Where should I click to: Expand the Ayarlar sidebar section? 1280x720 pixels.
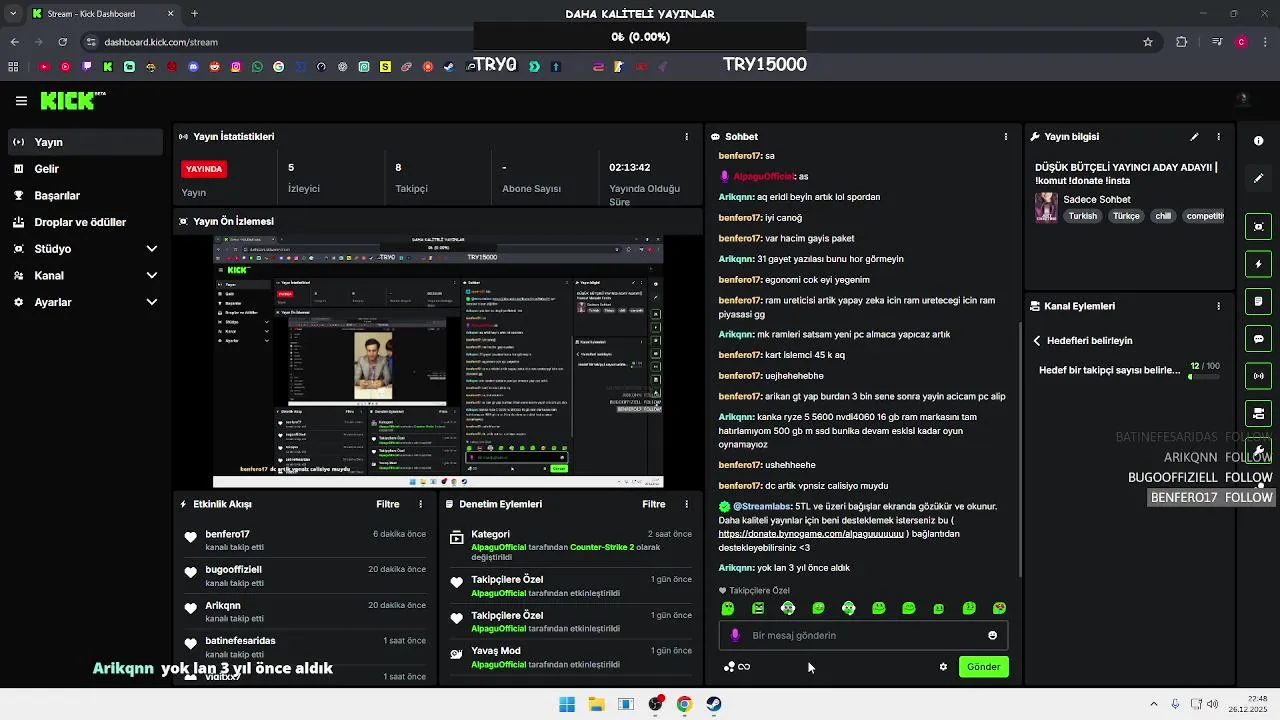pyautogui.click(x=84, y=302)
